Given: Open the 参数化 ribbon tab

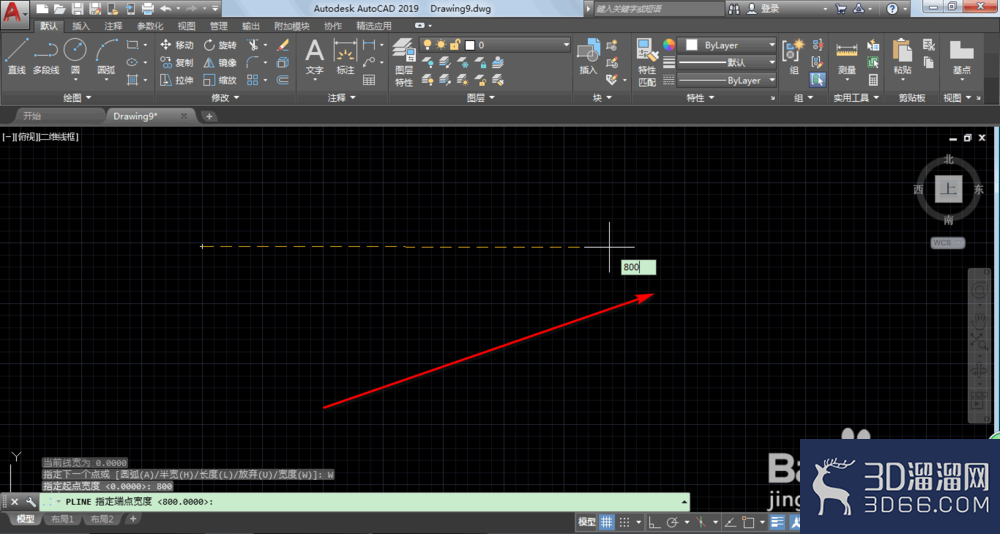Looking at the screenshot, I should (x=150, y=26).
